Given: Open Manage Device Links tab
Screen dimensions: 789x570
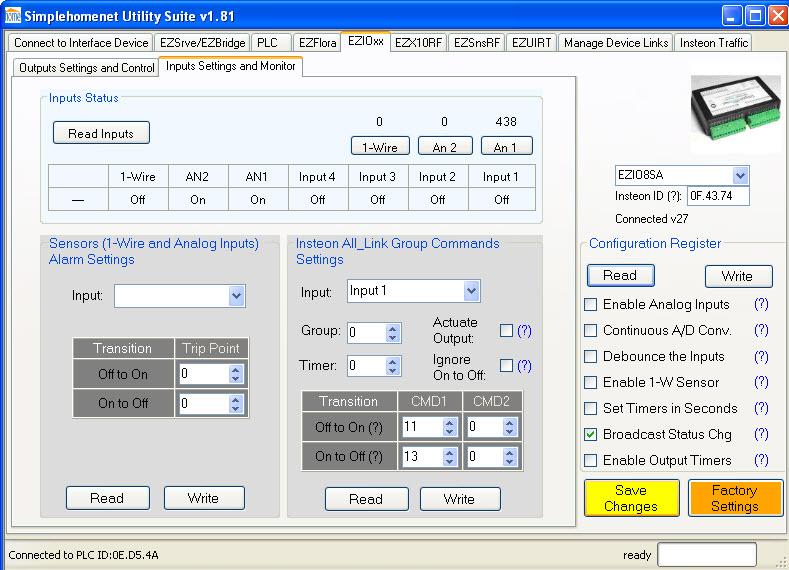Looking at the screenshot, I should click(x=615, y=43).
